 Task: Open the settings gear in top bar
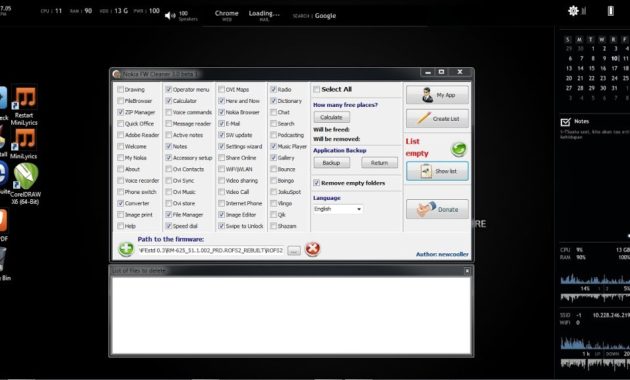coord(573,11)
